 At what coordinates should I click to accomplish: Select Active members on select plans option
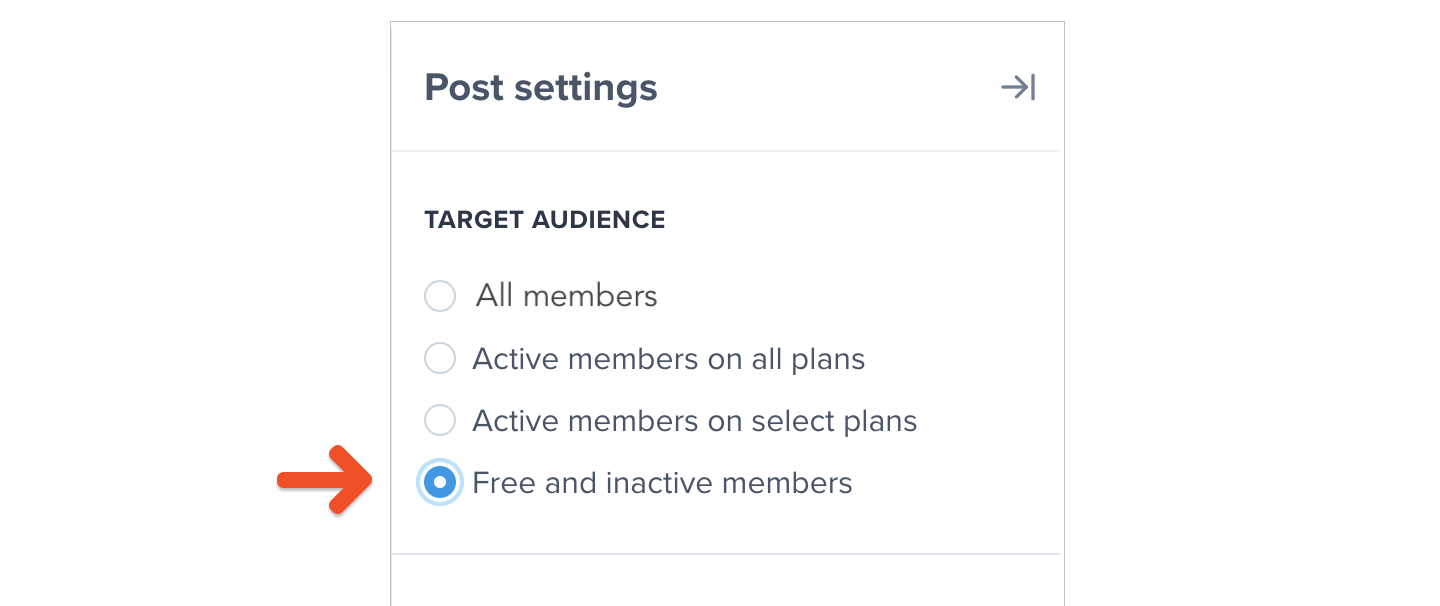point(440,420)
